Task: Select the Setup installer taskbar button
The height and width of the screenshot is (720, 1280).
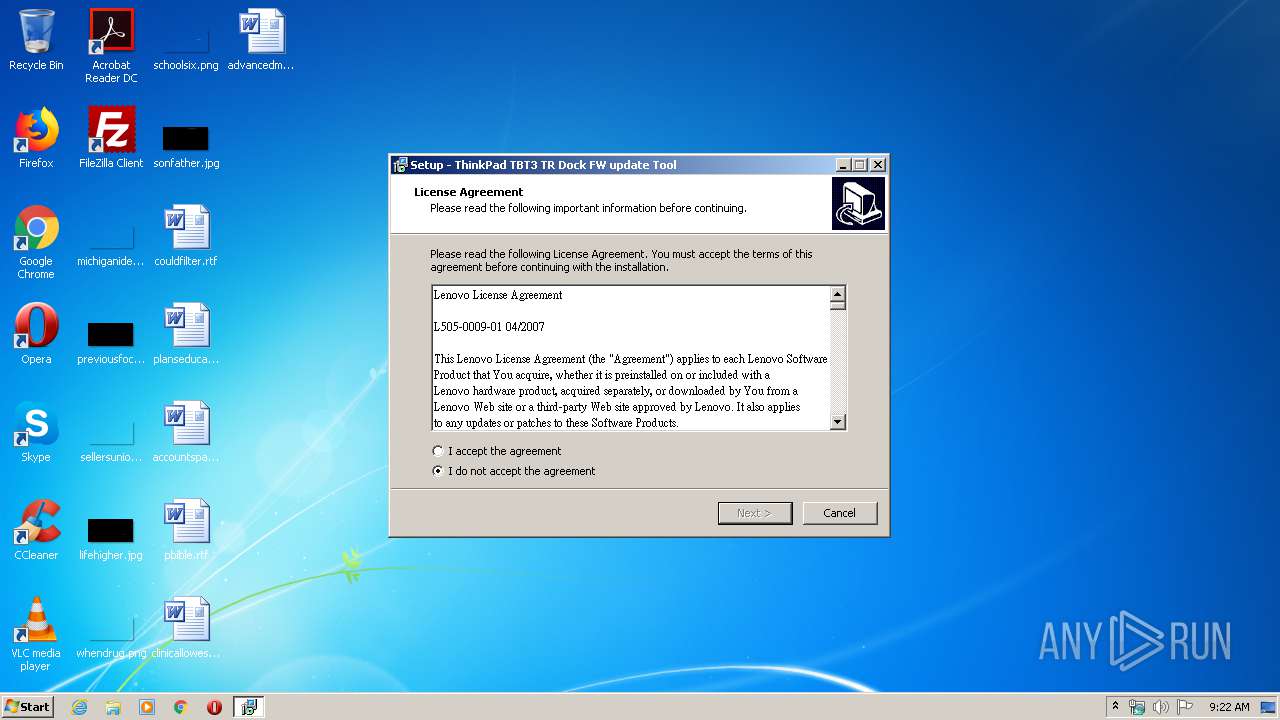Action: click(x=249, y=707)
